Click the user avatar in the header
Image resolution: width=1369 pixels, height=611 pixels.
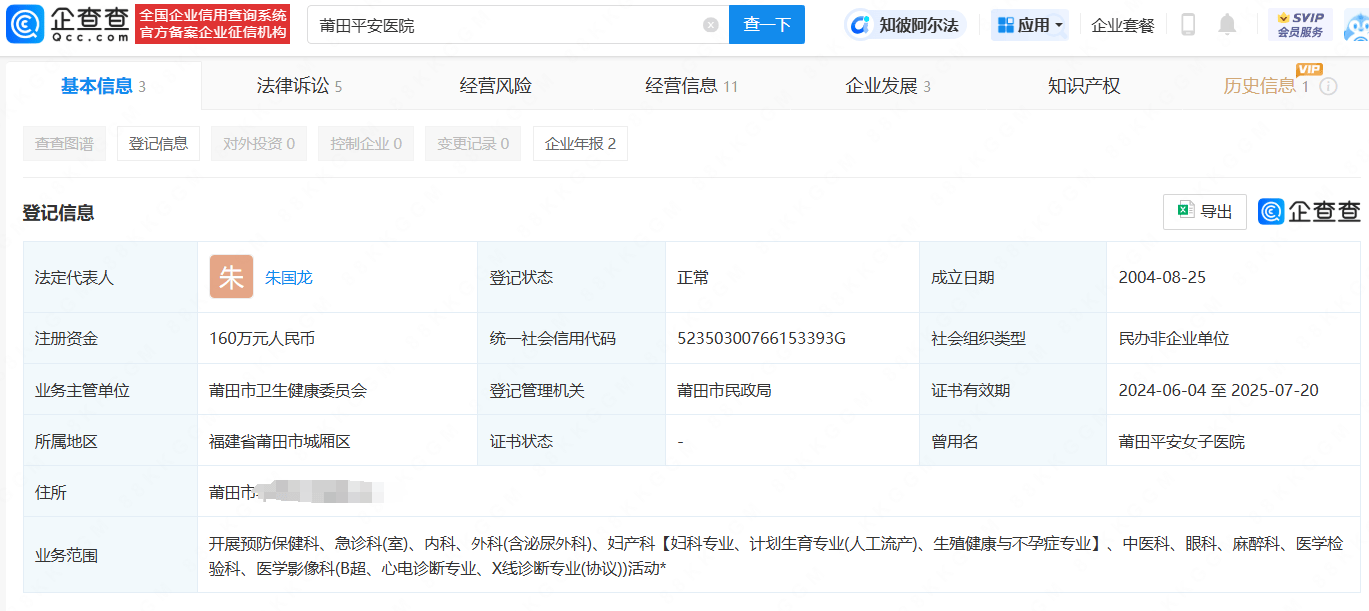pyautogui.click(x=1355, y=25)
